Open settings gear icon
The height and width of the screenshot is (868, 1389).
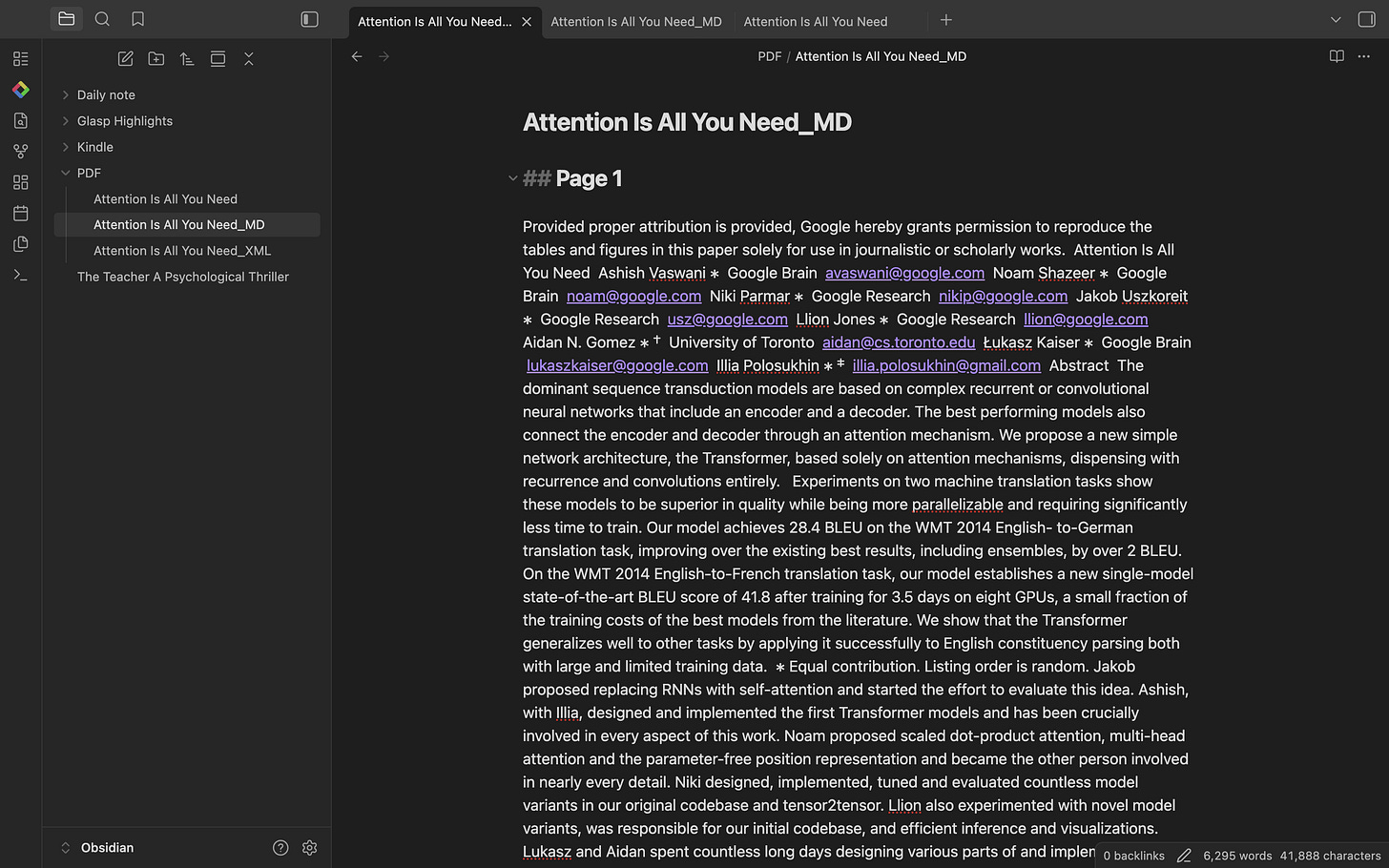(x=309, y=848)
